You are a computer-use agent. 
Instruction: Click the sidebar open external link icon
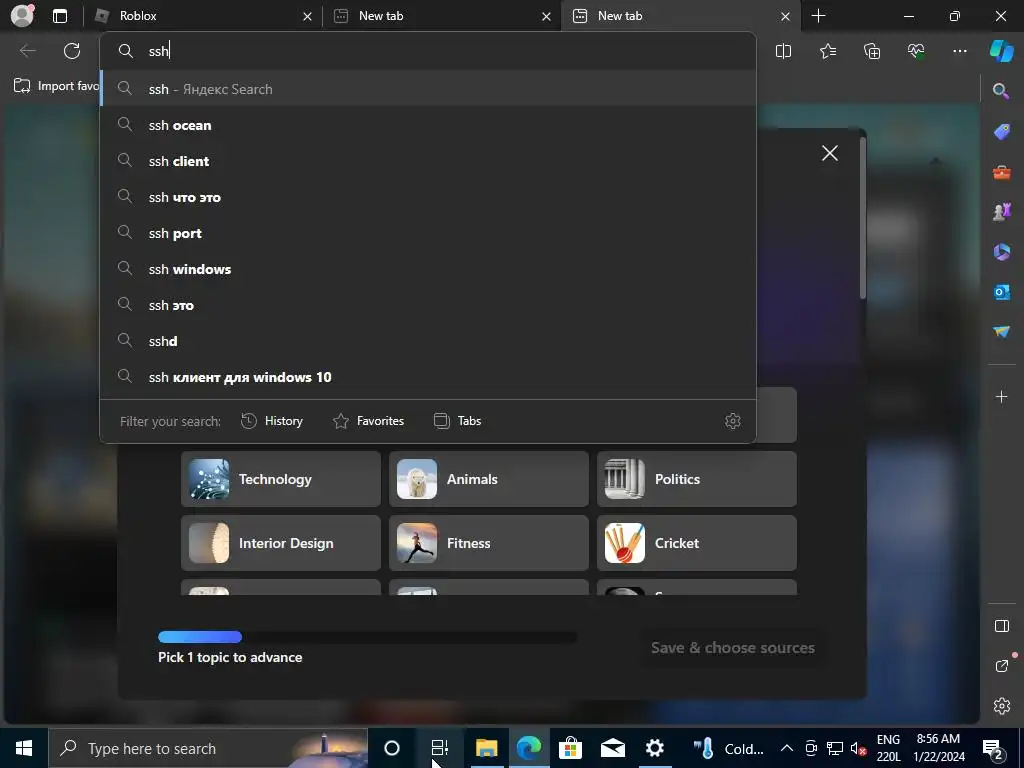1002,665
